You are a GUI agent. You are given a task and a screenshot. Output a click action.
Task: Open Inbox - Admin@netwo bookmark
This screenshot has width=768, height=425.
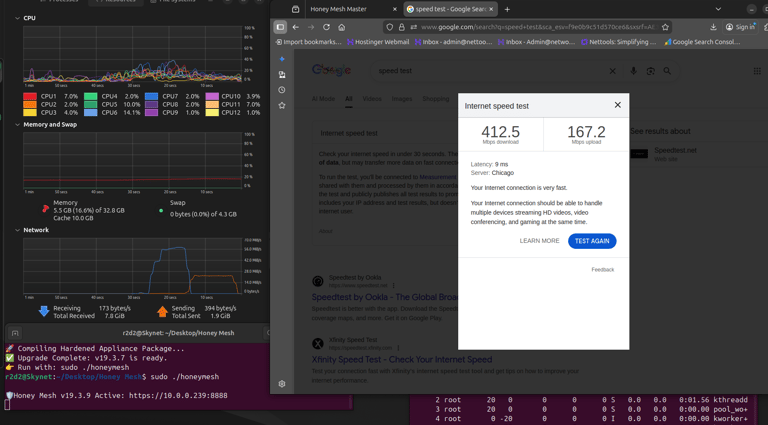tap(536, 42)
